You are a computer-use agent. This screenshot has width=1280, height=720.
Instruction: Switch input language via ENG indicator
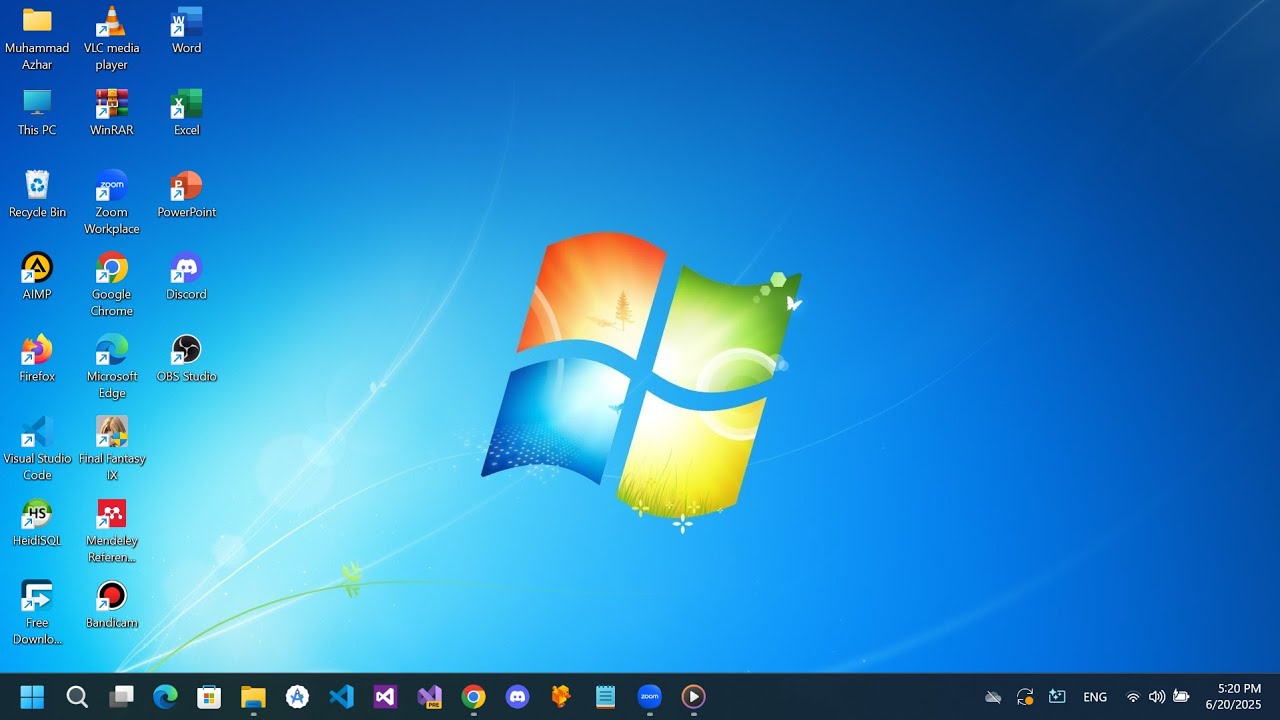[1095, 697]
